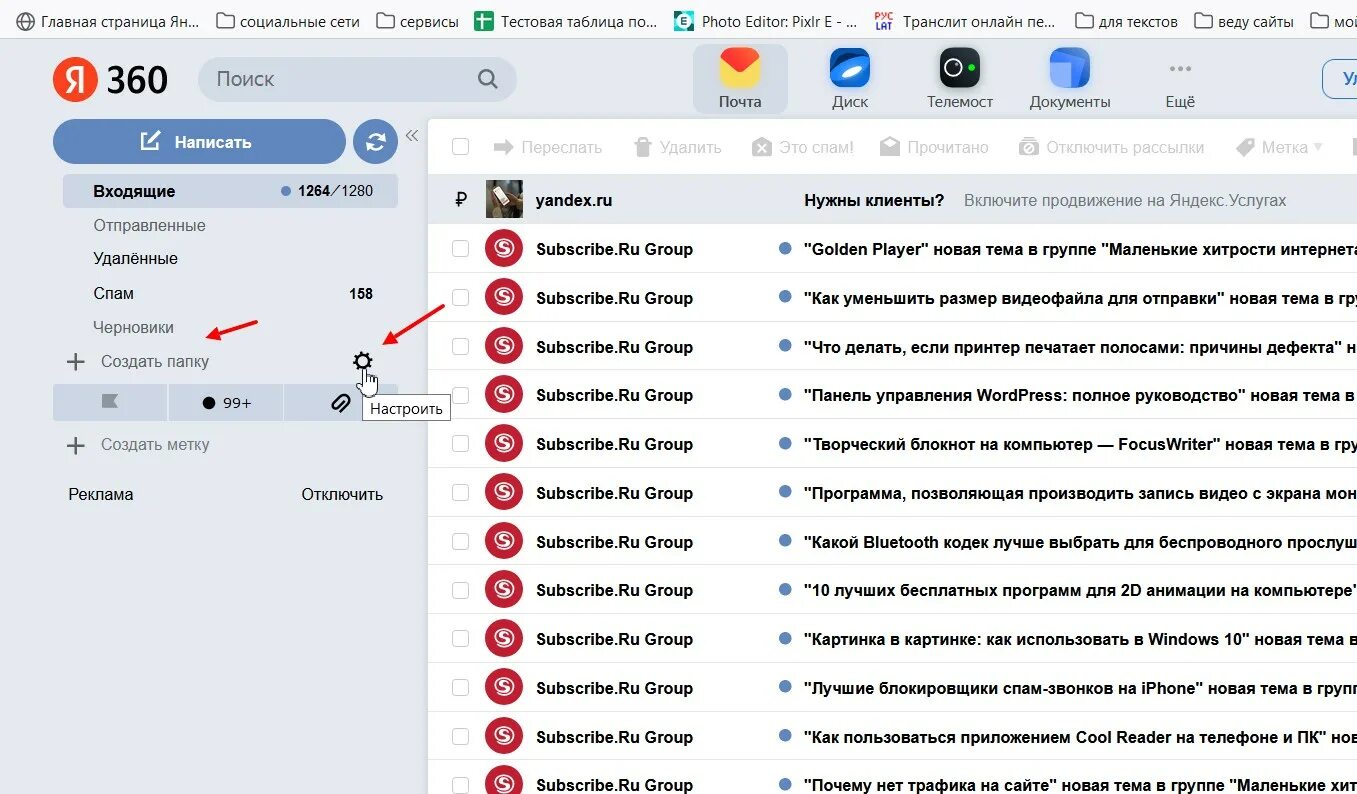Click sender avatar of "Golden Player" message

click(x=504, y=249)
